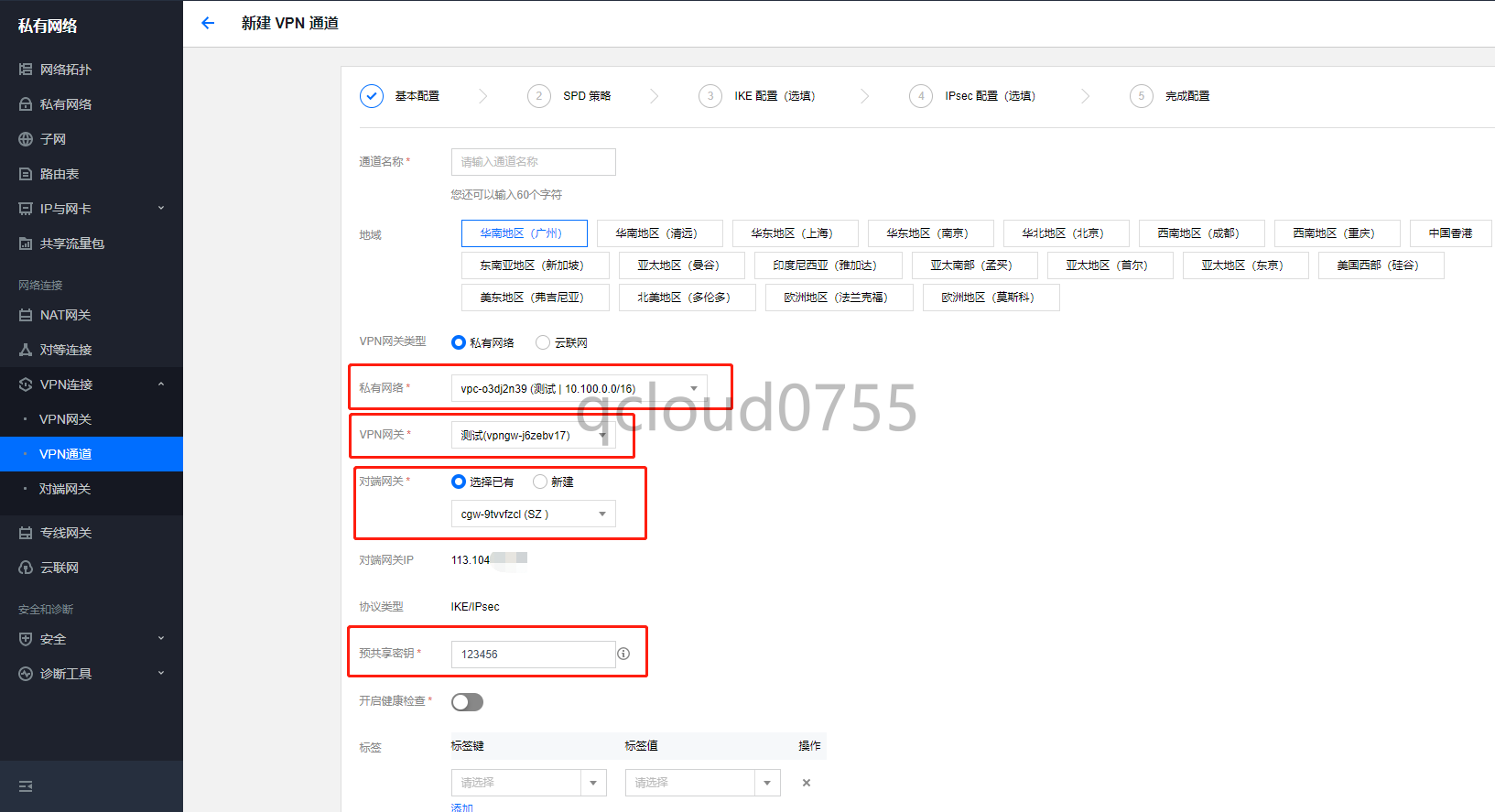Click the 路由表 sidebar icon

[x=26, y=174]
